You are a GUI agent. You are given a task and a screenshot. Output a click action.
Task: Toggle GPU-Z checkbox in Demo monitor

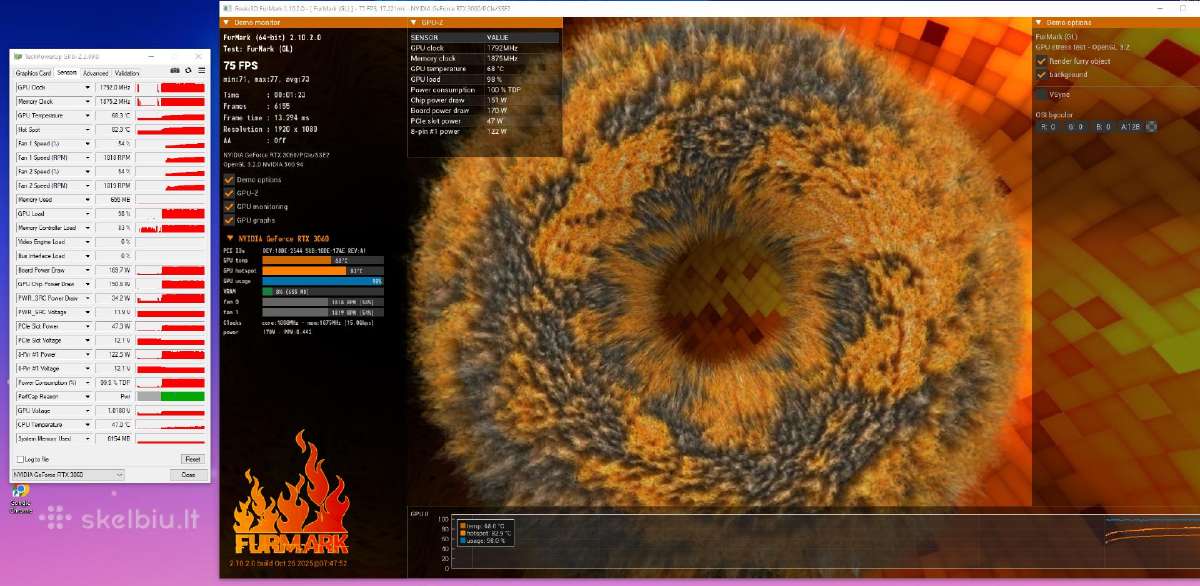click(x=229, y=193)
